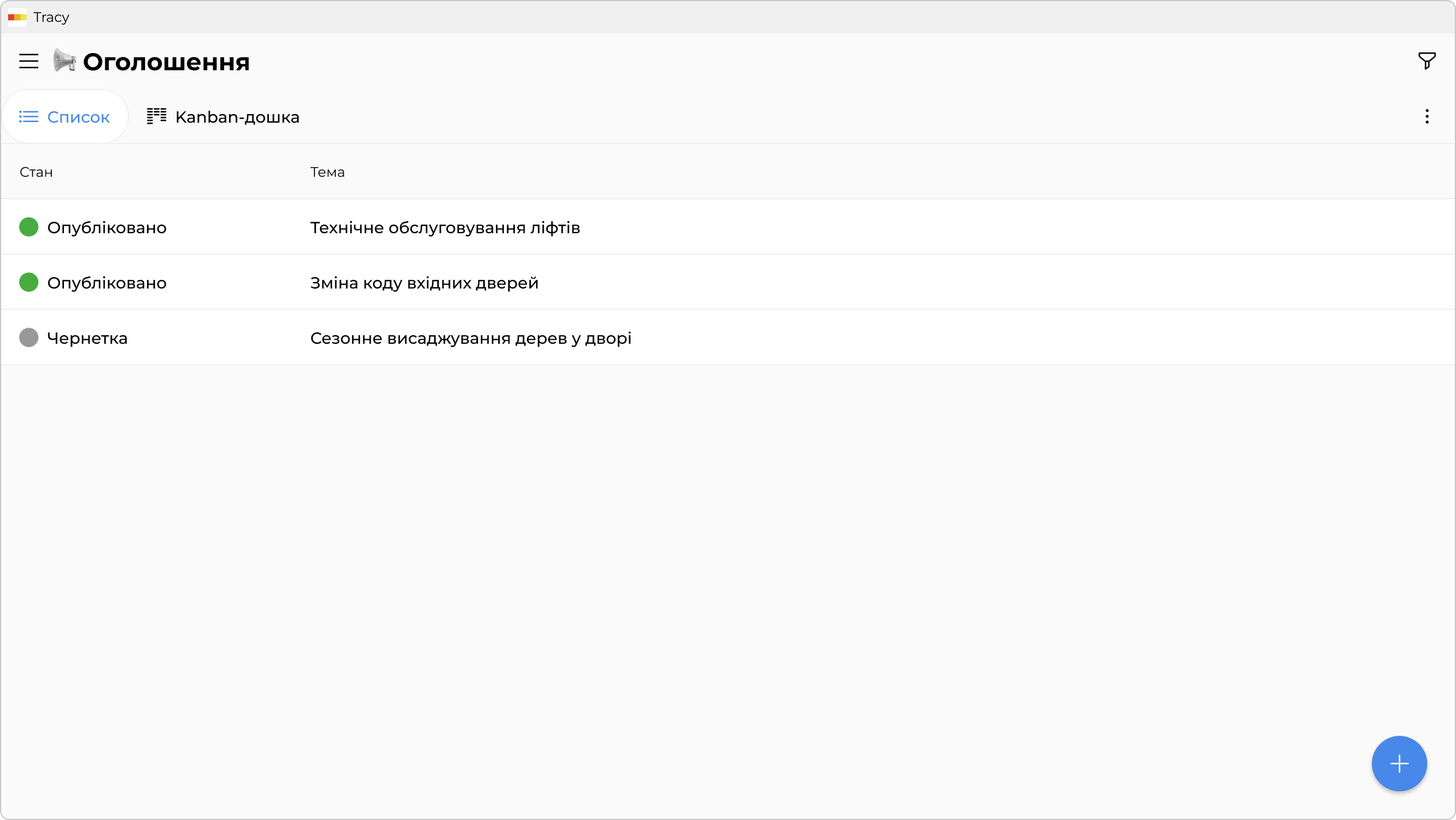Open the filter funnel icon

[x=1427, y=60]
